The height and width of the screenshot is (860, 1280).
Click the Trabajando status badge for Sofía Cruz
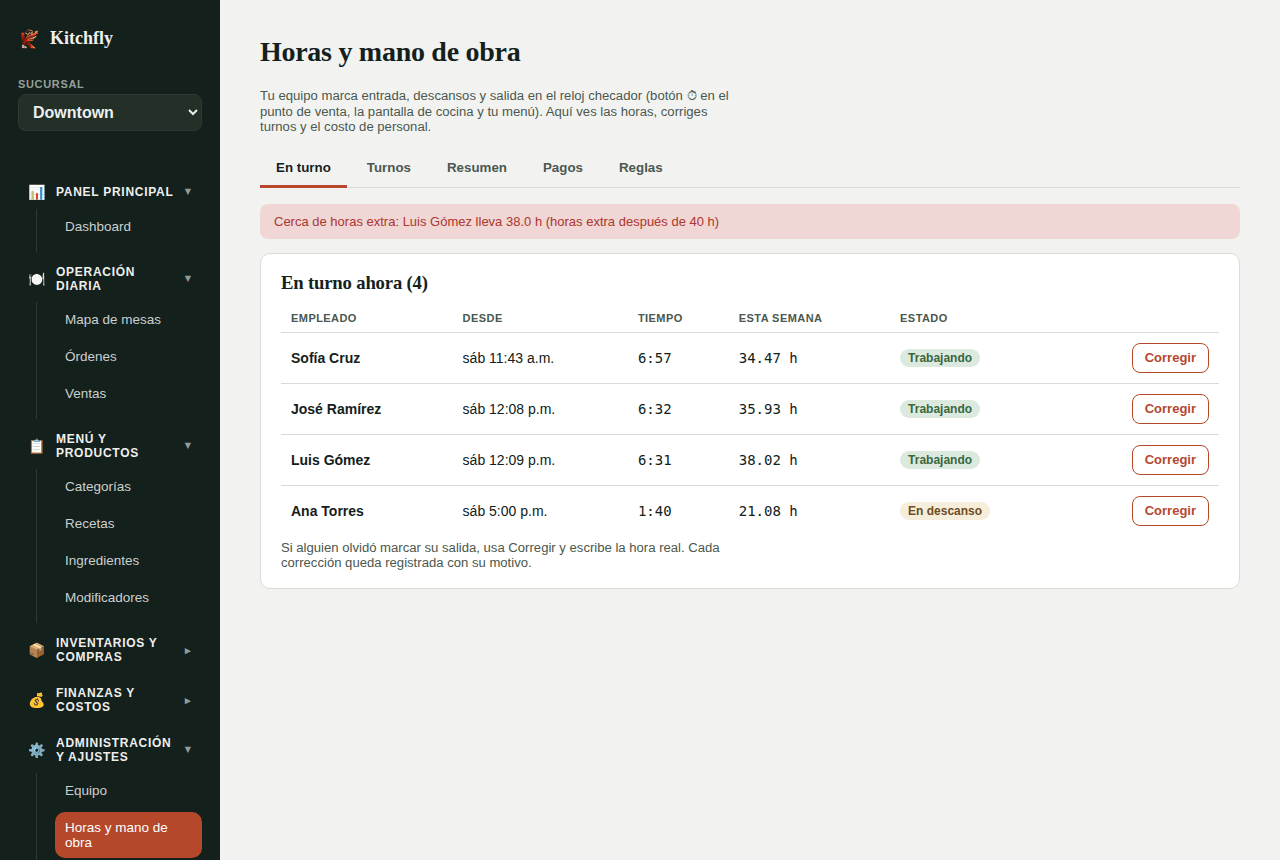tap(940, 358)
